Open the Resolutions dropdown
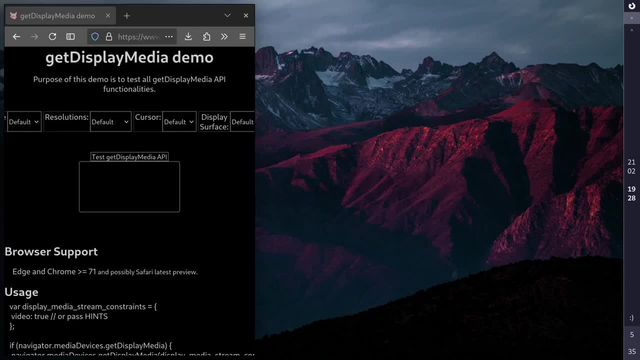640x360 pixels. point(111,122)
